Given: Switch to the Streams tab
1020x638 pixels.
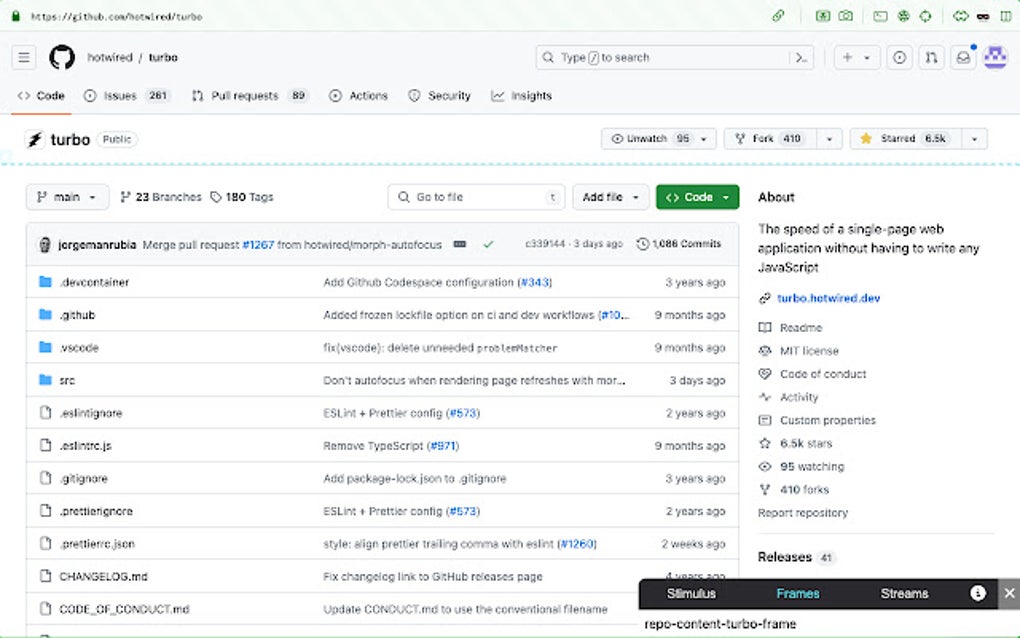Looking at the screenshot, I should 903,593.
